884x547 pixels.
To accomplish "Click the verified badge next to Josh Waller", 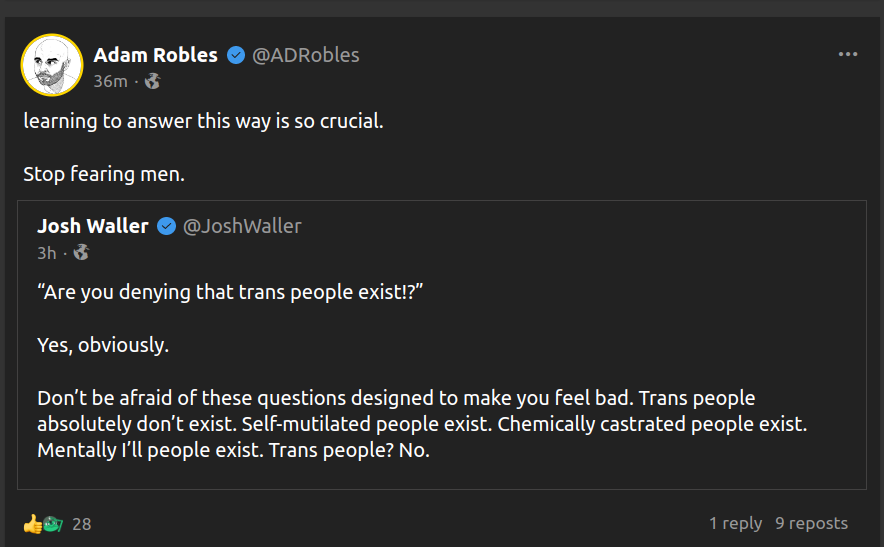I will click(x=166, y=227).
